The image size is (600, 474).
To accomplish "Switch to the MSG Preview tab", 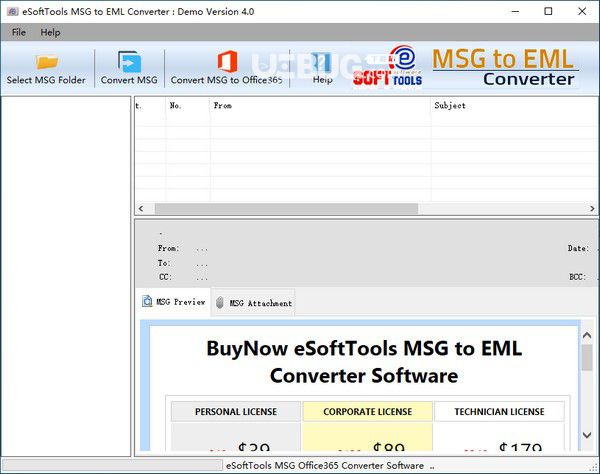I will [174, 302].
